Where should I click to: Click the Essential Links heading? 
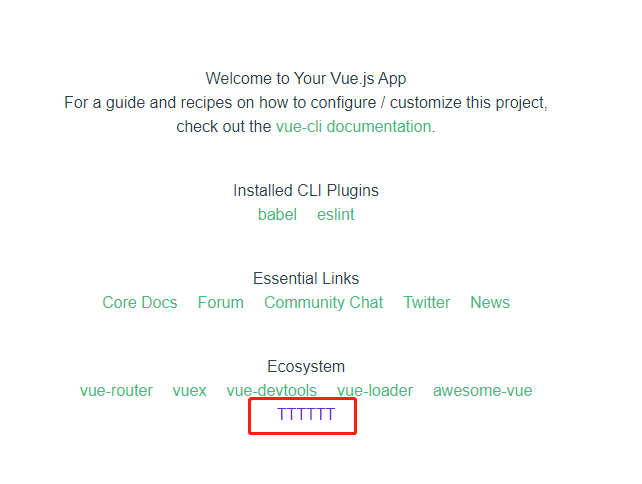[x=306, y=278]
